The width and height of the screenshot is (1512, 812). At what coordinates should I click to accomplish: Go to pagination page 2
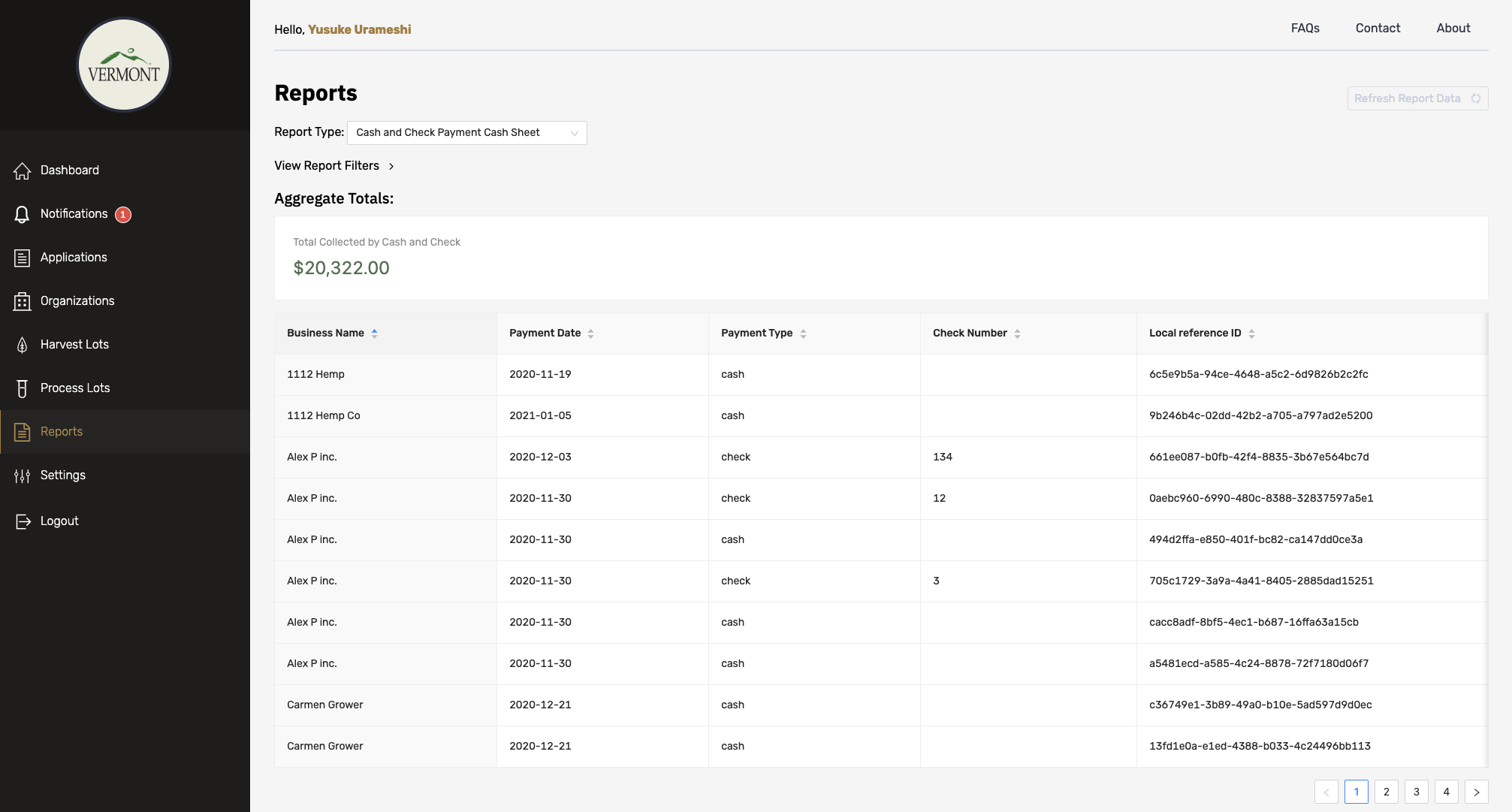click(x=1386, y=792)
